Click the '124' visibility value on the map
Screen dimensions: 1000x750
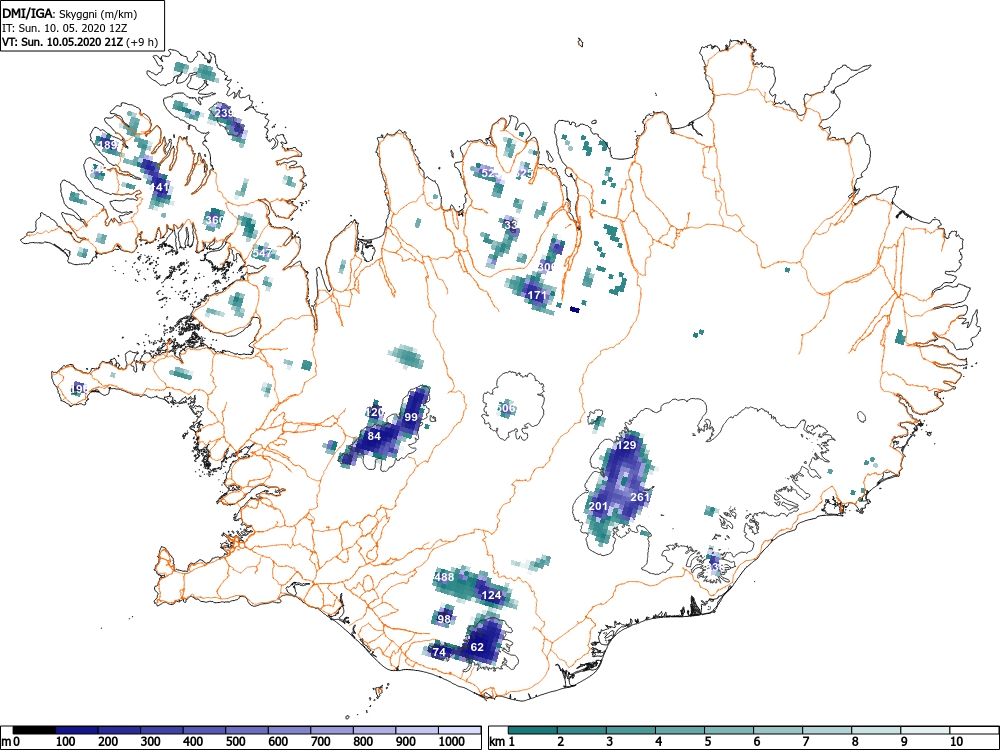coord(492,596)
